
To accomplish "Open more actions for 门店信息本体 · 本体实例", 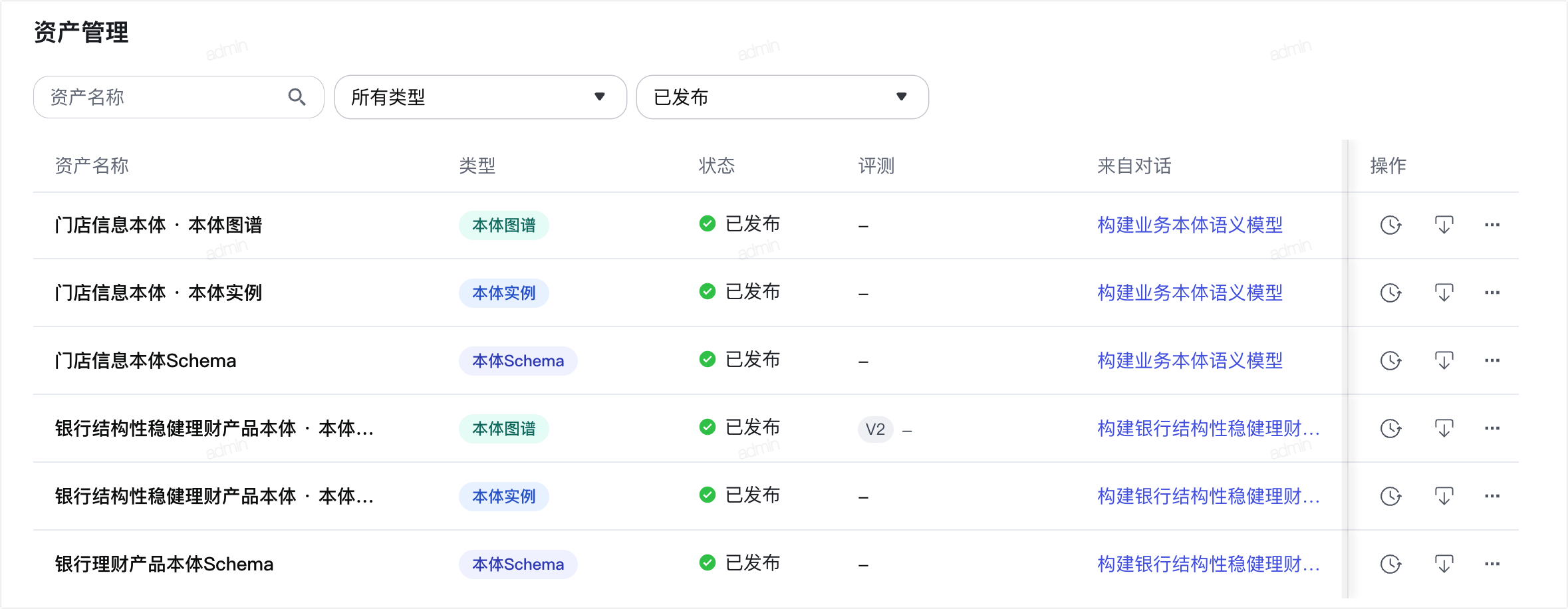I will click(1492, 293).
